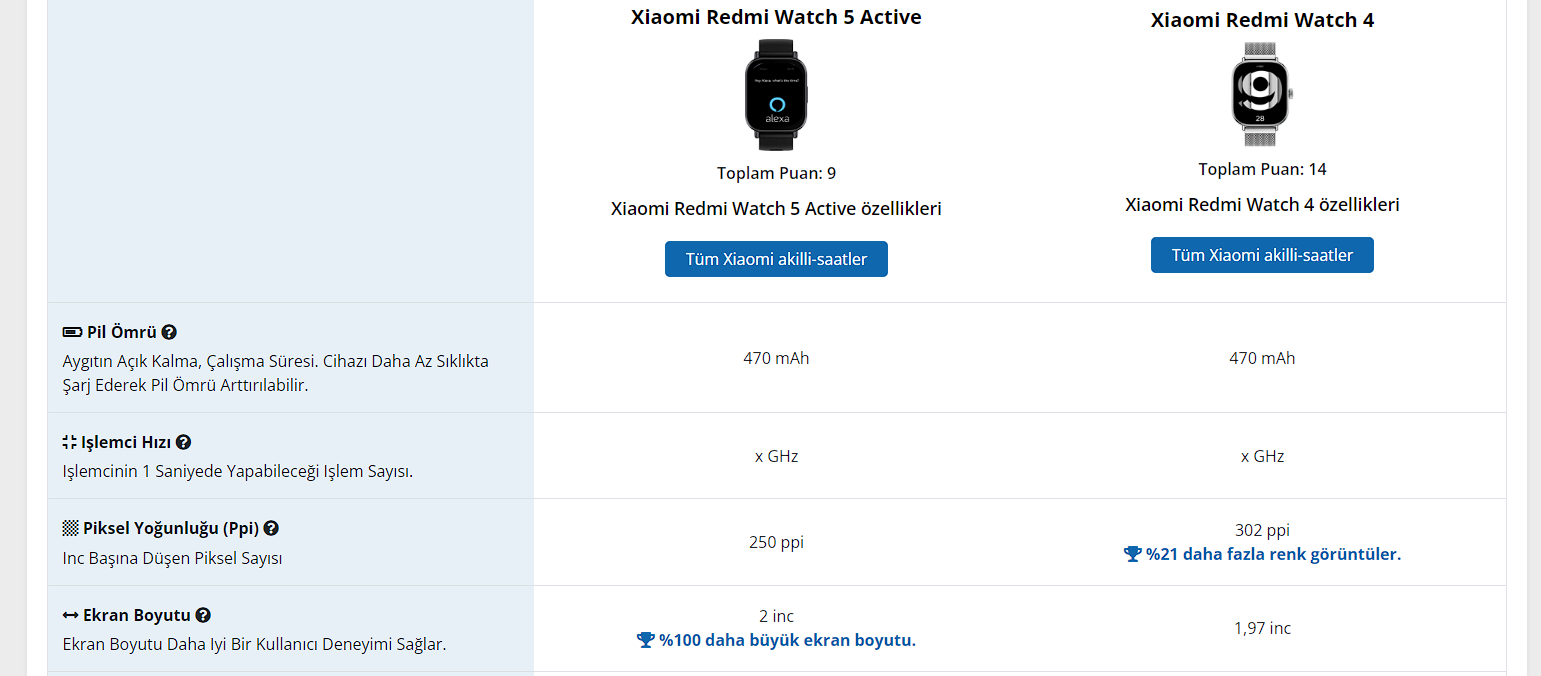Click help icon beside Piksel Yoğunluğu (Ppi)

[x=271, y=528]
